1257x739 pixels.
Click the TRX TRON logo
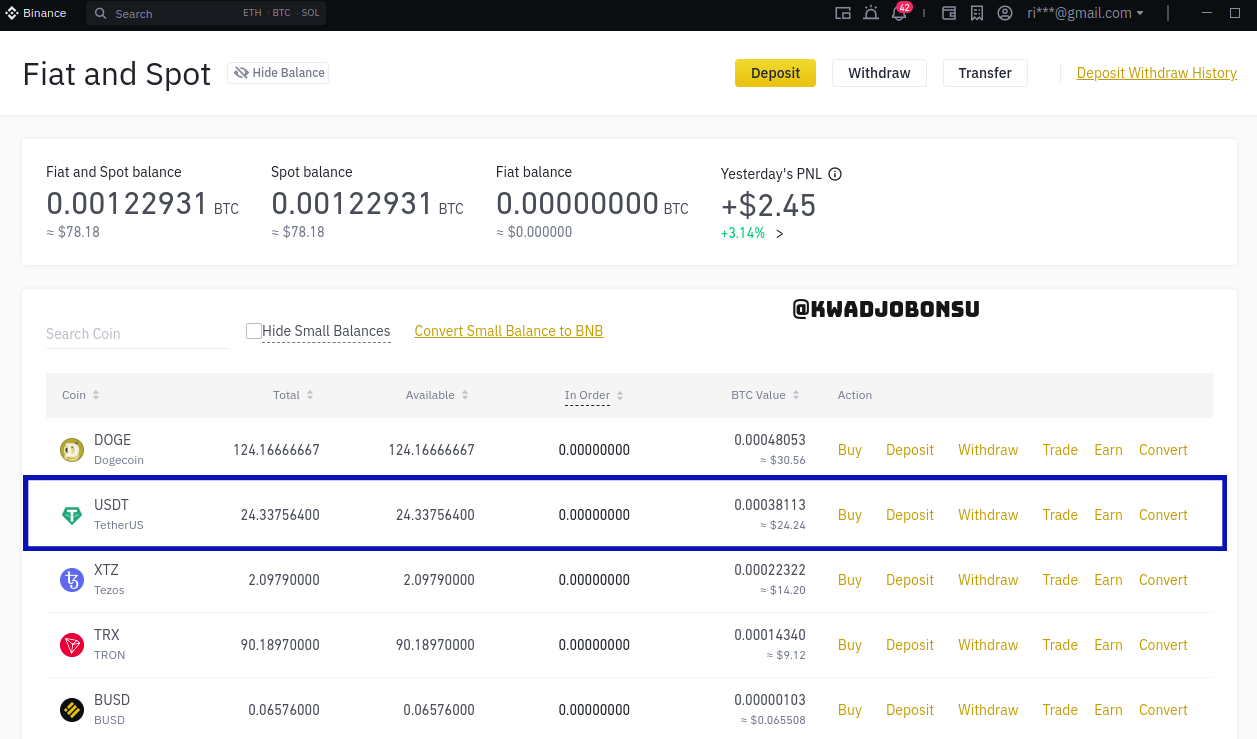72,645
